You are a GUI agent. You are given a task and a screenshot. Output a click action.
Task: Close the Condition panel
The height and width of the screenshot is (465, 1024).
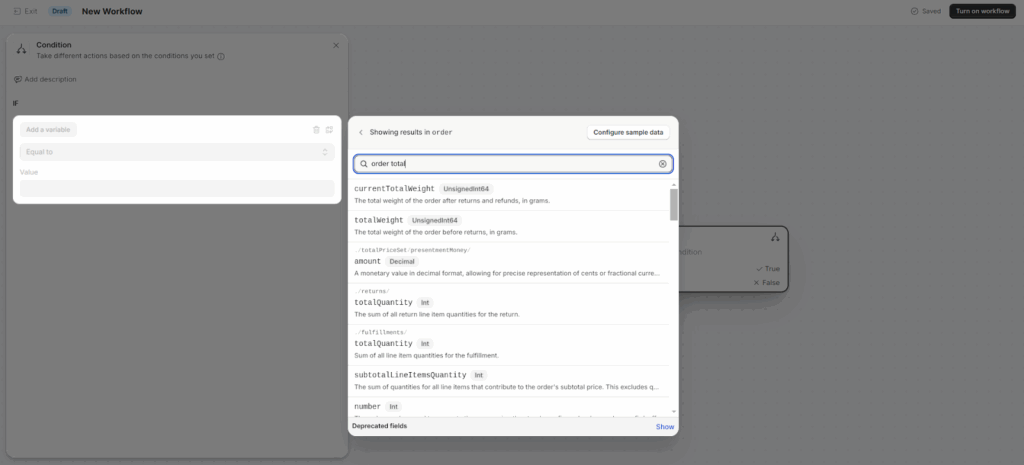336,45
